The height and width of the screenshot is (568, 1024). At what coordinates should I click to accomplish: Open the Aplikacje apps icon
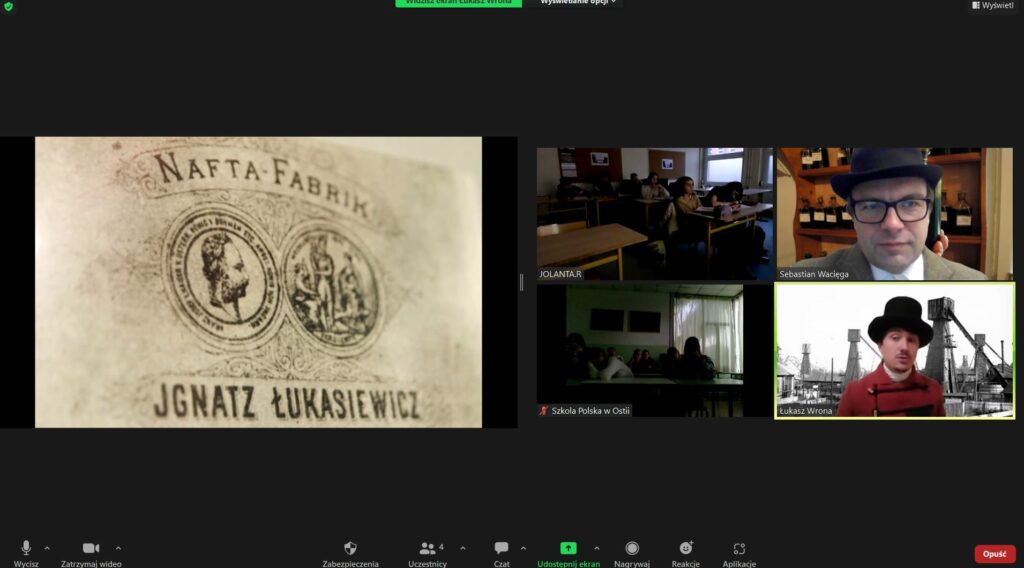[739, 548]
